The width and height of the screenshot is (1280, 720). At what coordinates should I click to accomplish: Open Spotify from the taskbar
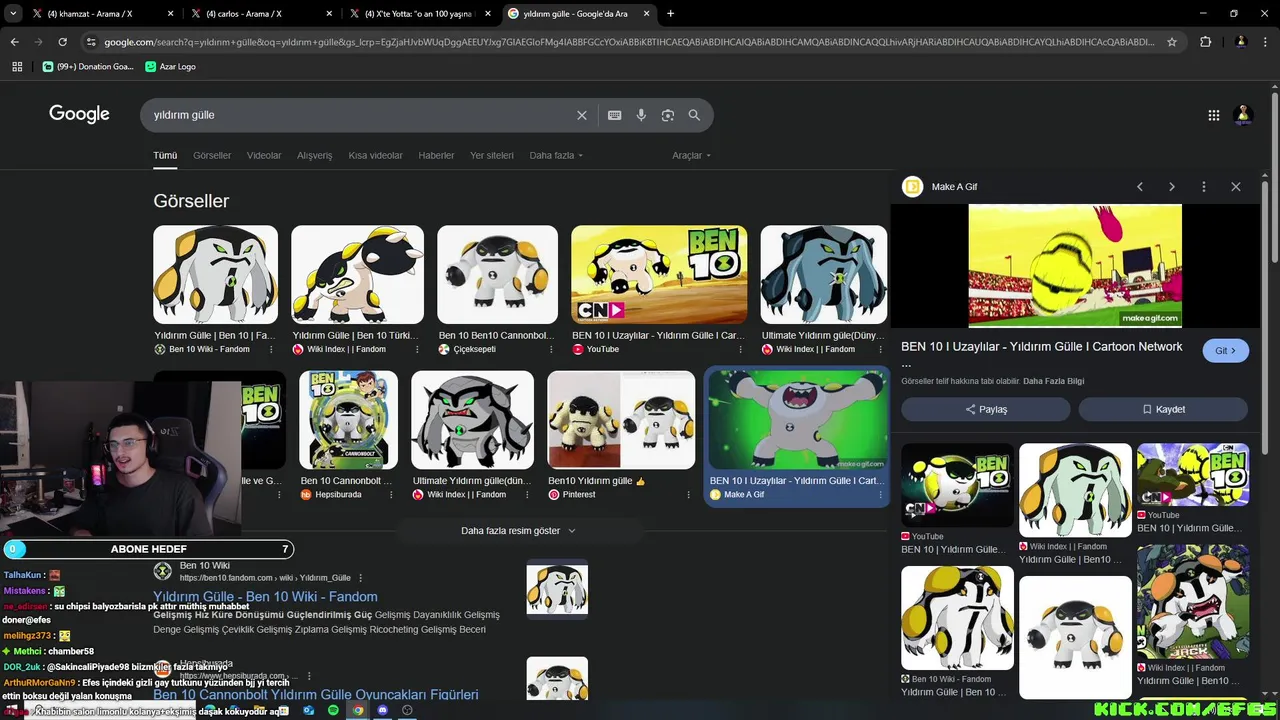coord(333,710)
